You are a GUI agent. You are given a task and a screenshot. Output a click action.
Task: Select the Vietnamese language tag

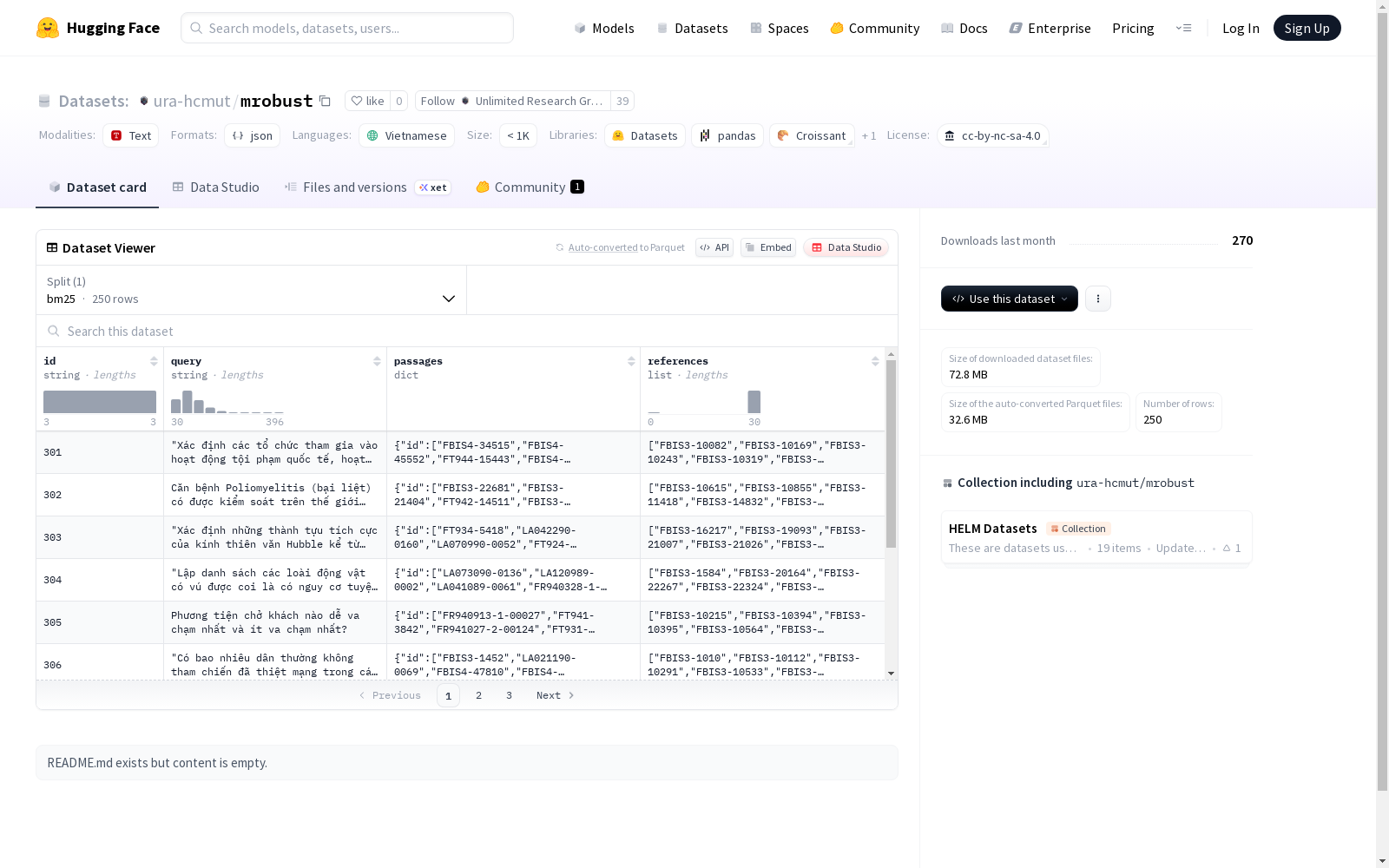[407, 135]
